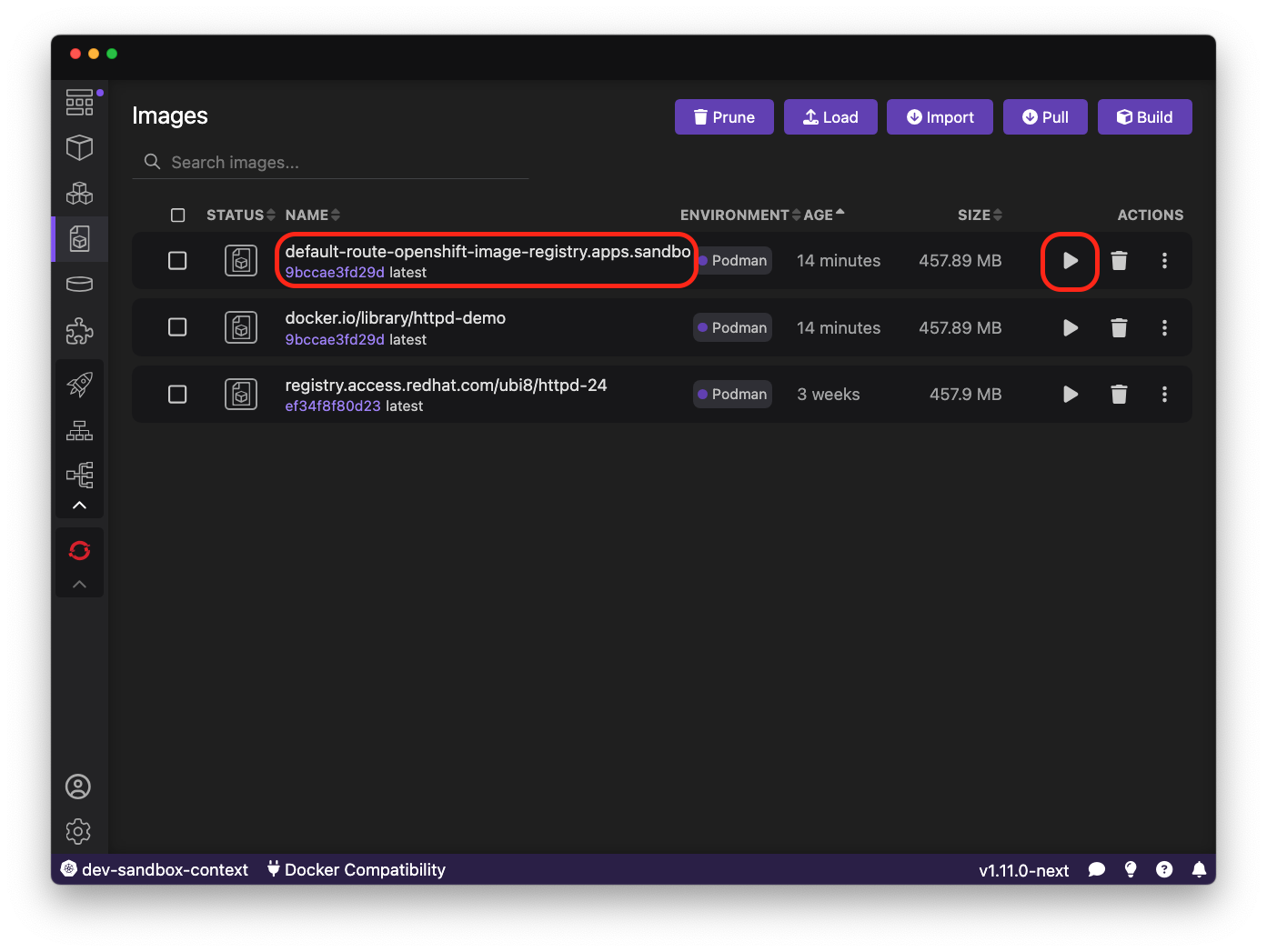
Task: Open the docker.io/library/httpd-demo image name
Action: 395,318
